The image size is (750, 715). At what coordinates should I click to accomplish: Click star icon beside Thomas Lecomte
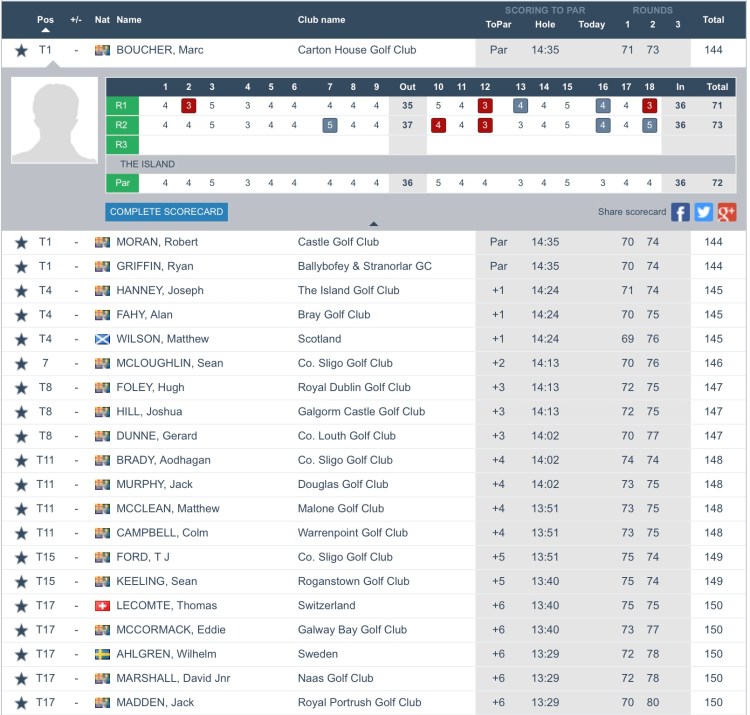(x=21, y=605)
